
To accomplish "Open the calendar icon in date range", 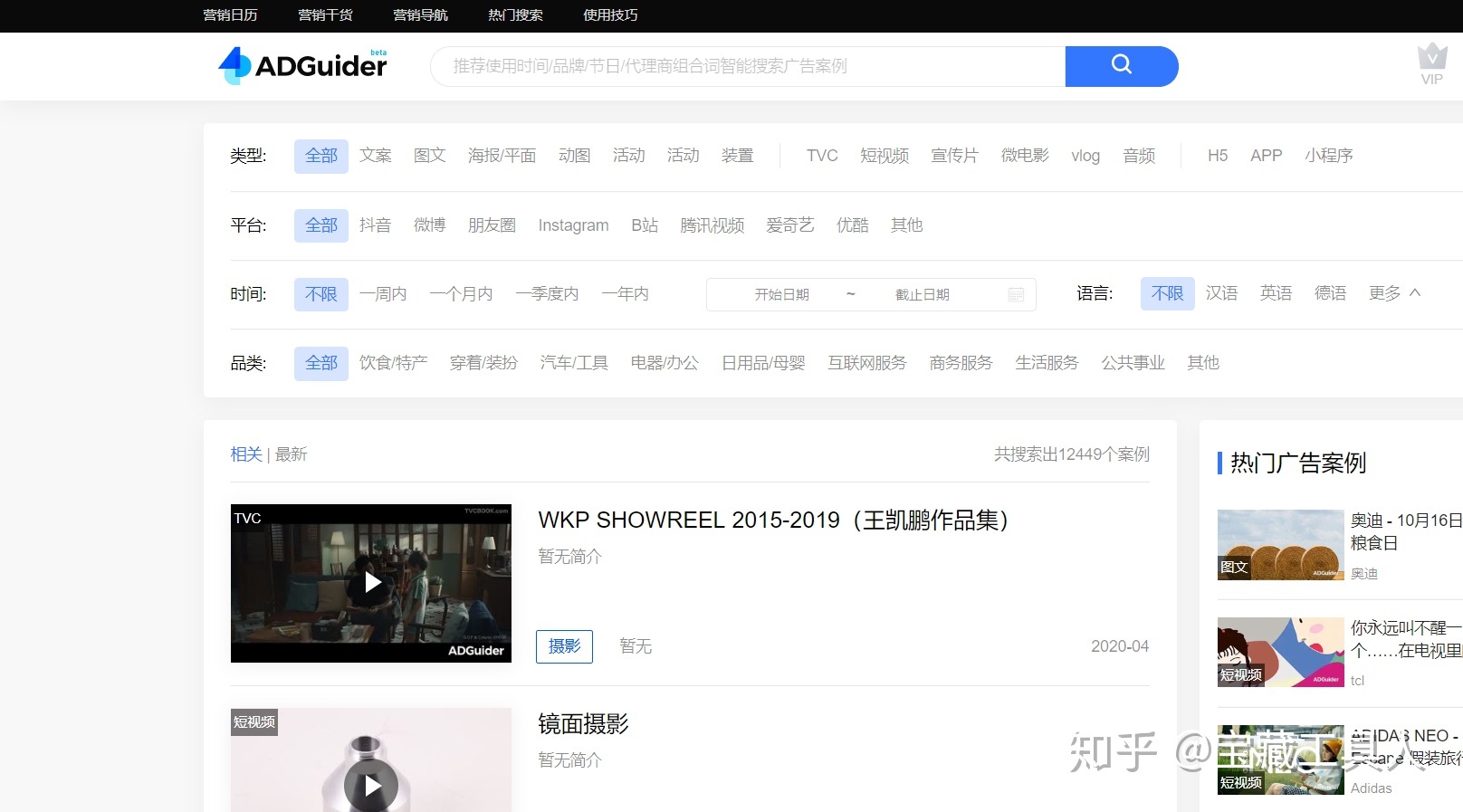I will click(x=1016, y=295).
